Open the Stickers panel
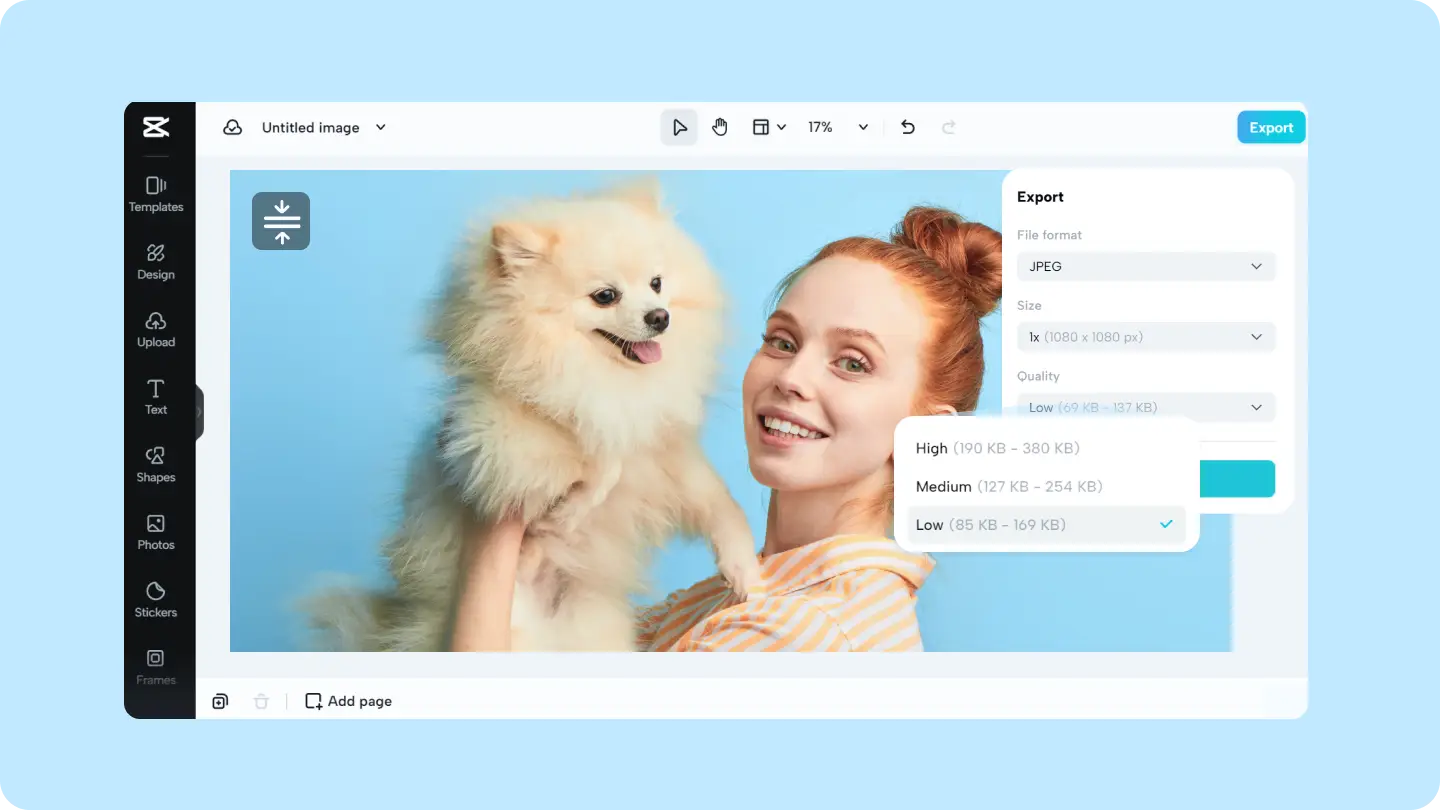1440x810 pixels. point(156,599)
